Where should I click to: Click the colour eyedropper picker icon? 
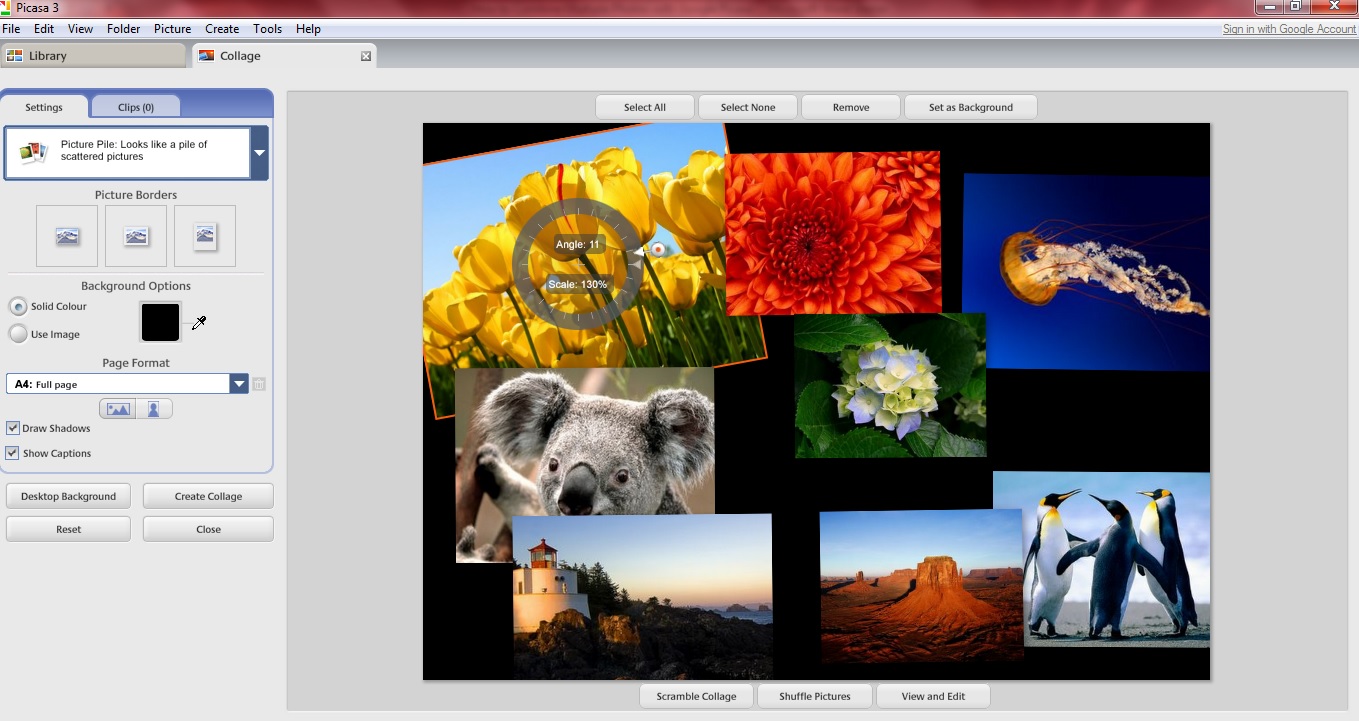[199, 323]
